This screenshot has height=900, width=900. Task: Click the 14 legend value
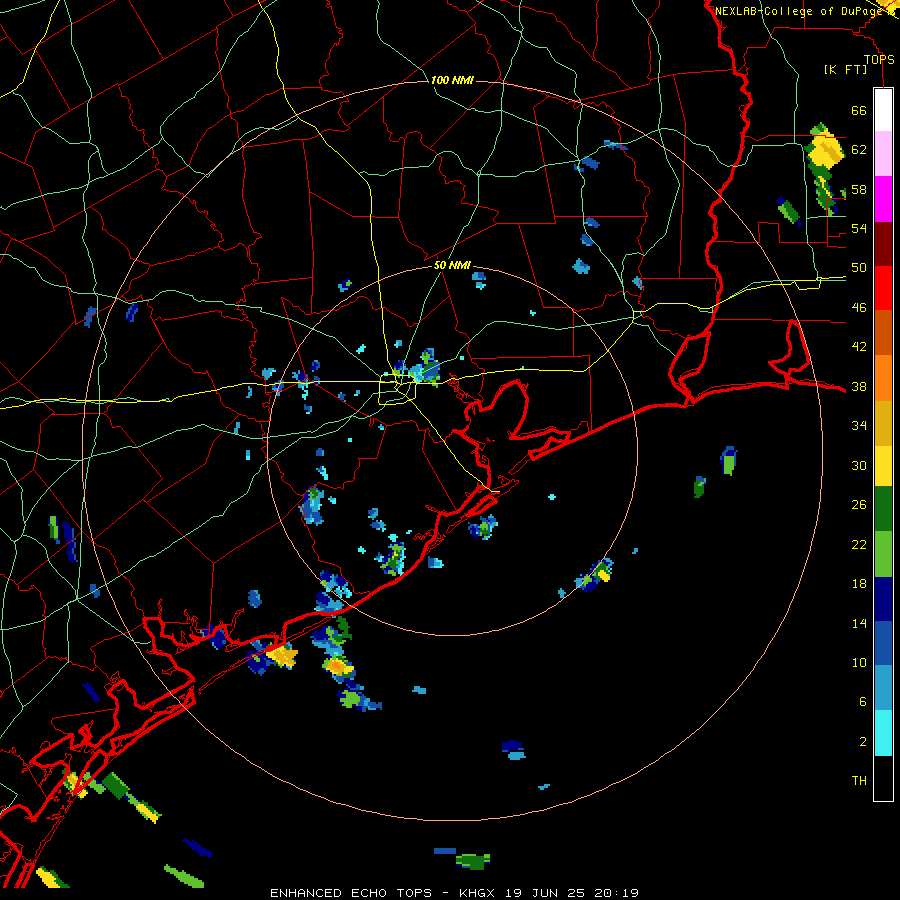tap(859, 623)
